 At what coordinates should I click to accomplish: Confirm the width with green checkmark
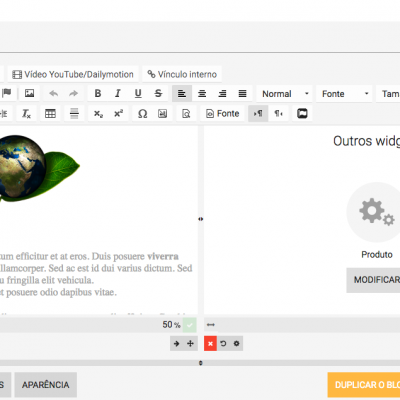[190, 325]
